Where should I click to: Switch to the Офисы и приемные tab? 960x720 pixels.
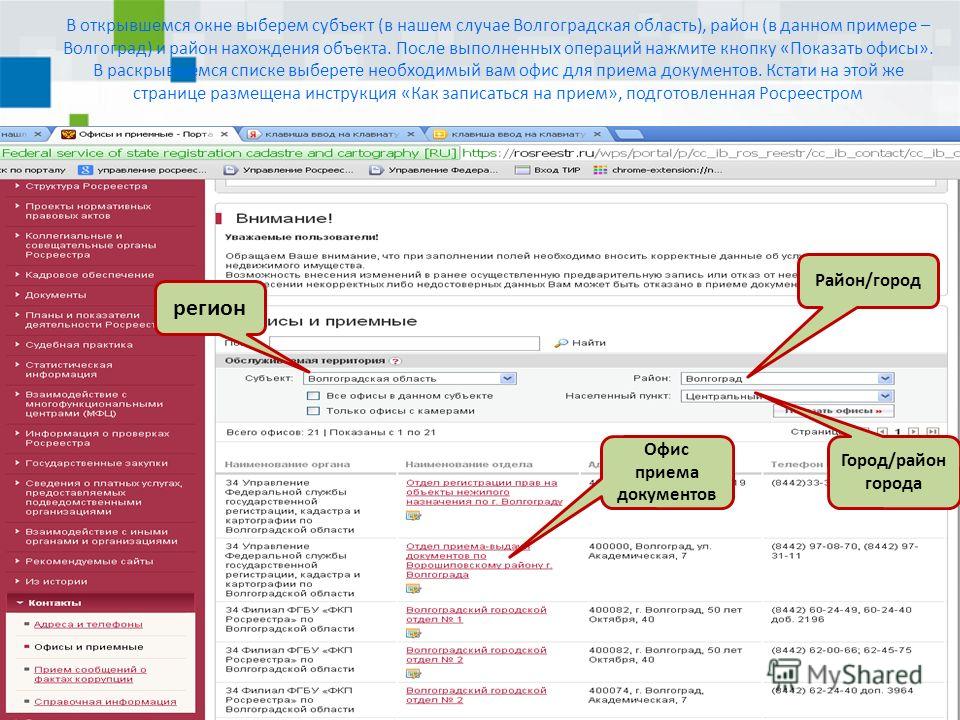pyautogui.click(x=145, y=133)
